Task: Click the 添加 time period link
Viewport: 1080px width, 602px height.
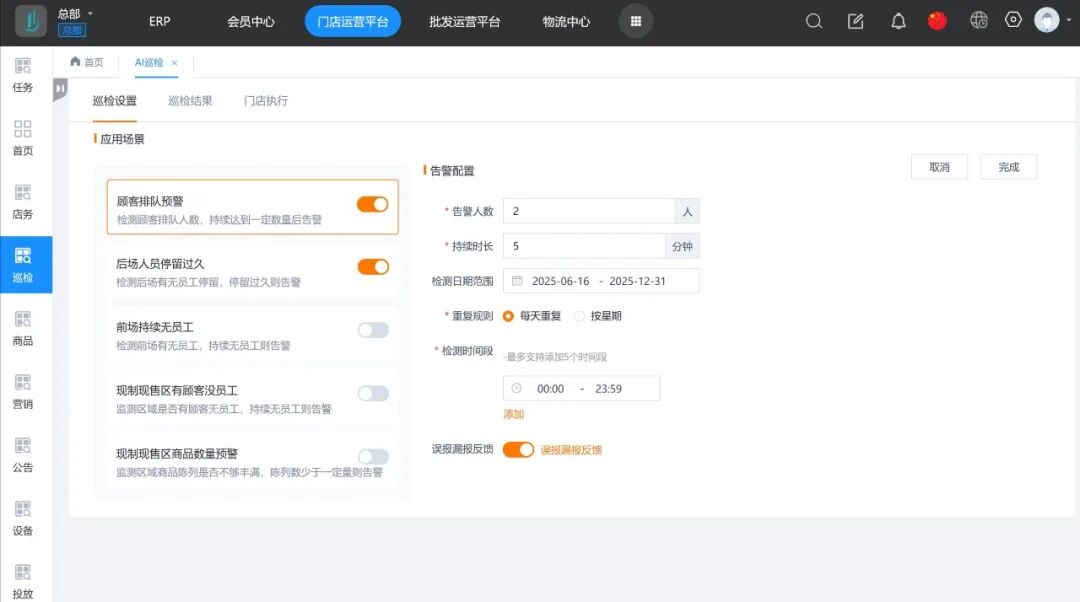Action: click(513, 414)
